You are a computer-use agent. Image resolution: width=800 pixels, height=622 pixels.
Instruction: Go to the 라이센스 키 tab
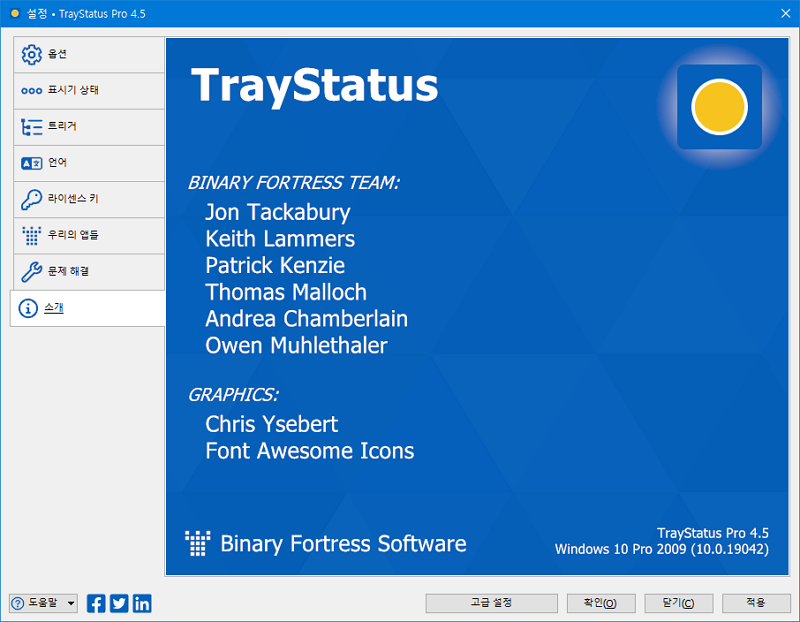[89, 199]
